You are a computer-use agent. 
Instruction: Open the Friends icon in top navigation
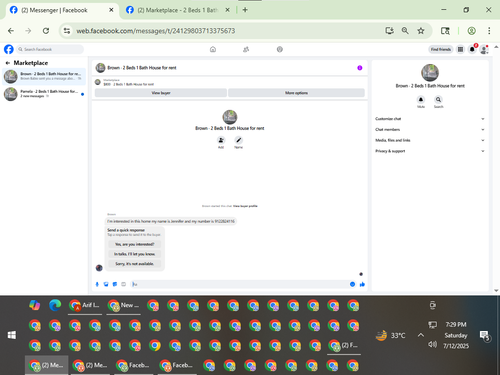[246, 49]
